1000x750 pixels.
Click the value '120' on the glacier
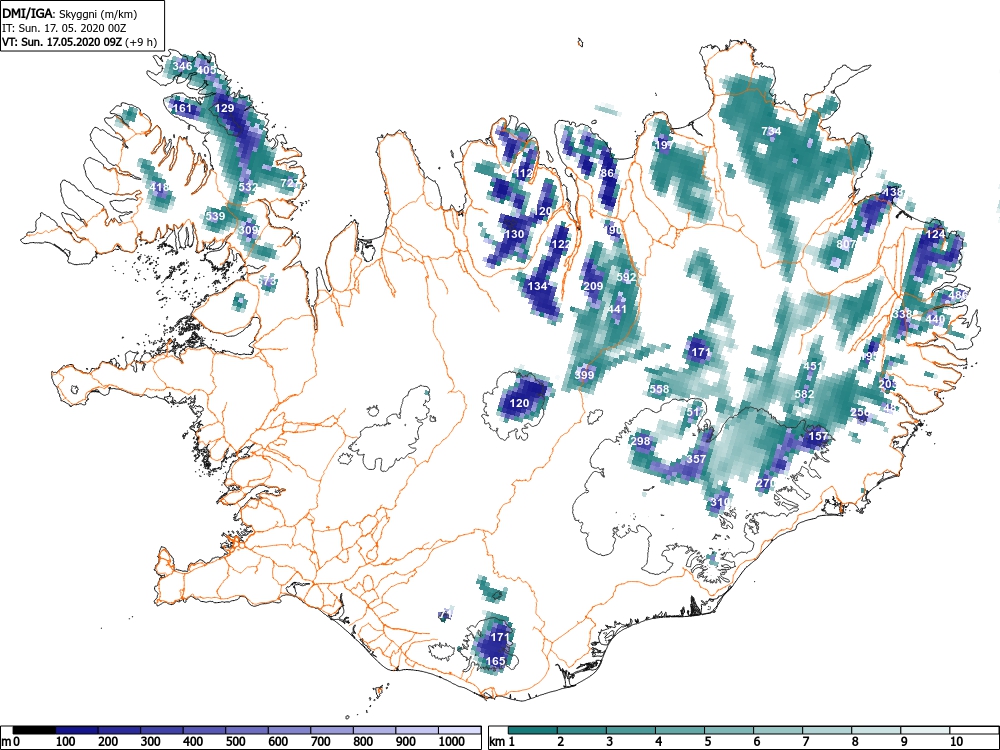tap(520, 403)
